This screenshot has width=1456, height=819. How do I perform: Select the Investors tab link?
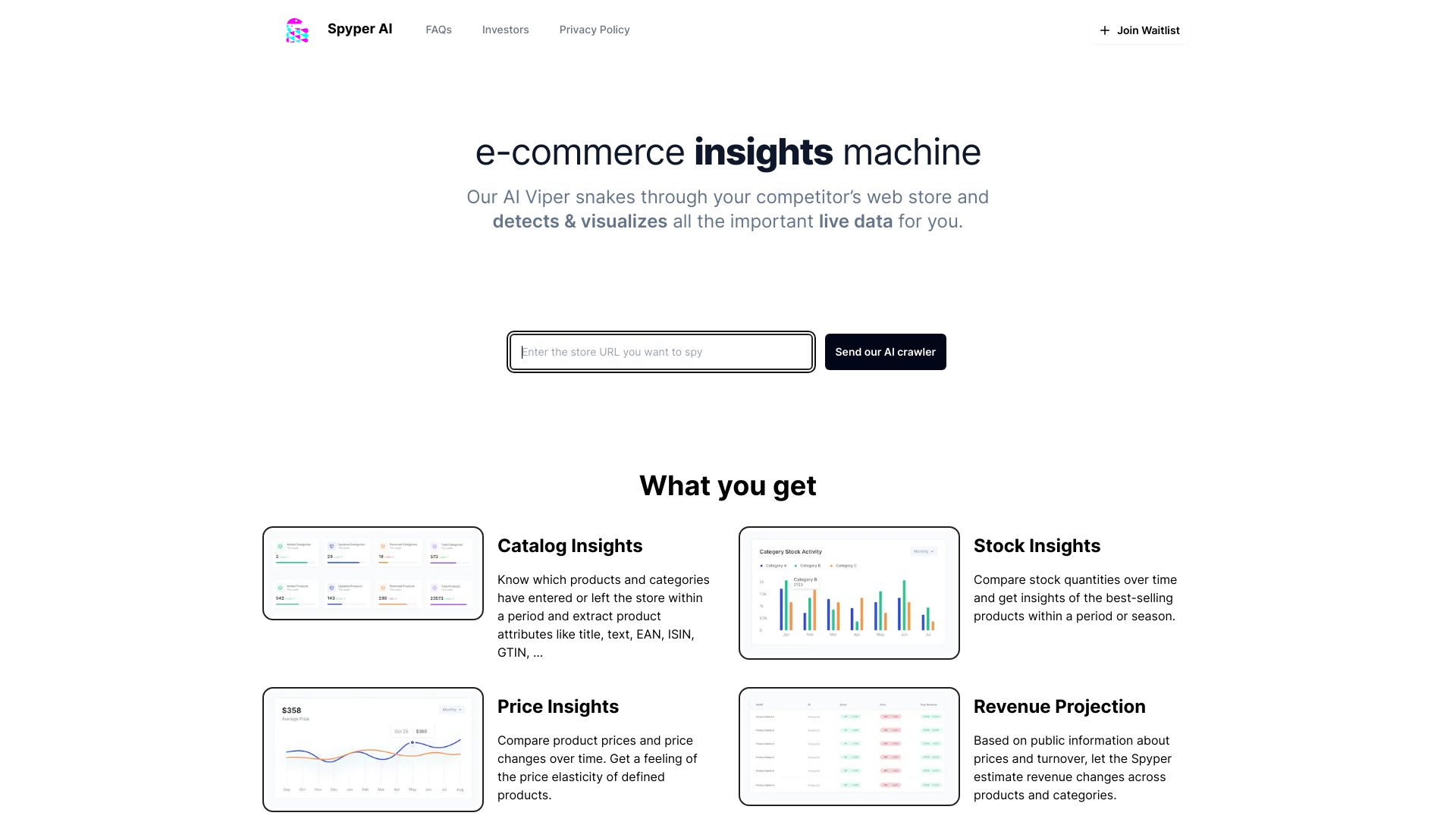click(x=505, y=29)
